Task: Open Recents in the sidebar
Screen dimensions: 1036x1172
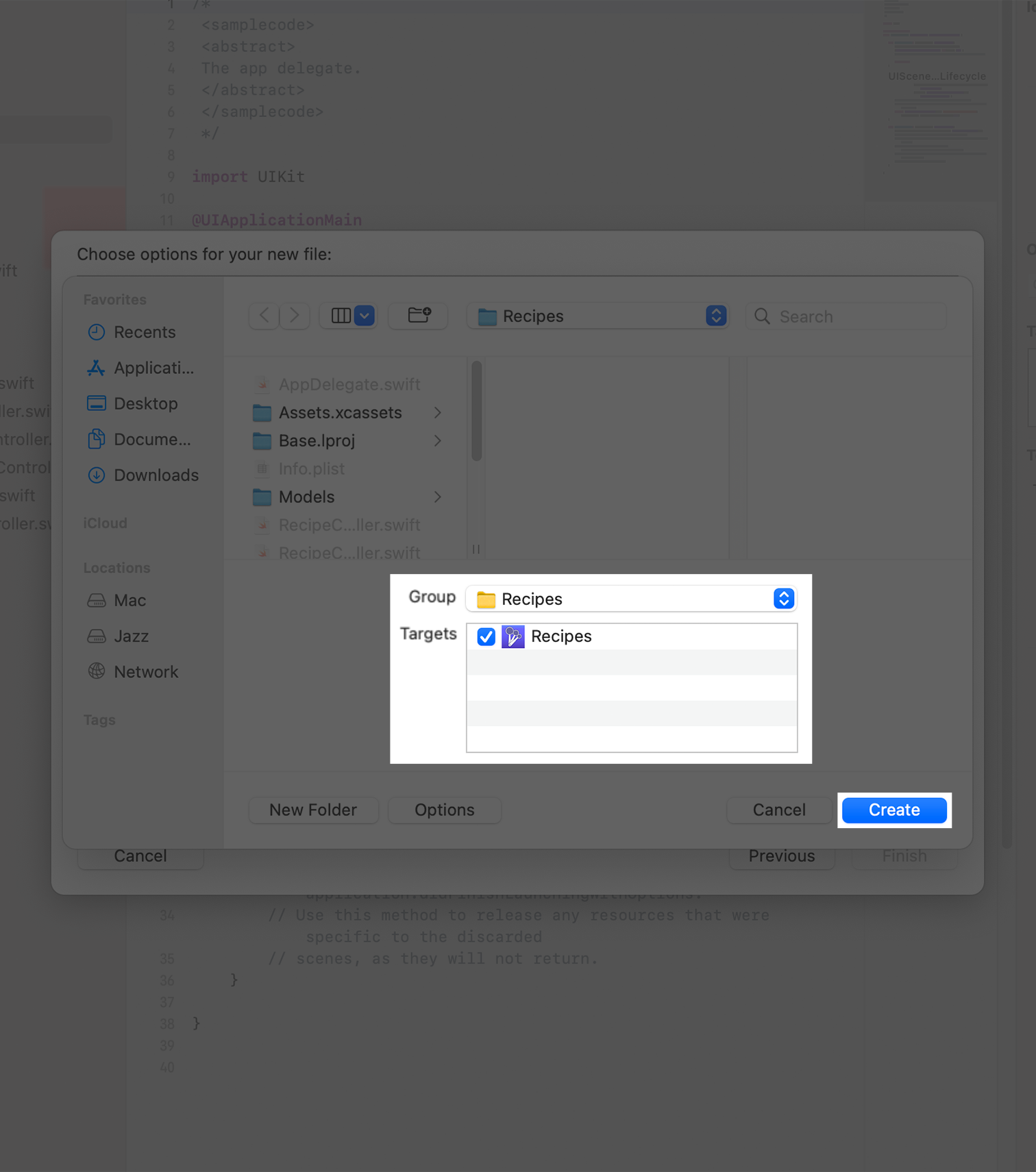Action: coord(144,332)
